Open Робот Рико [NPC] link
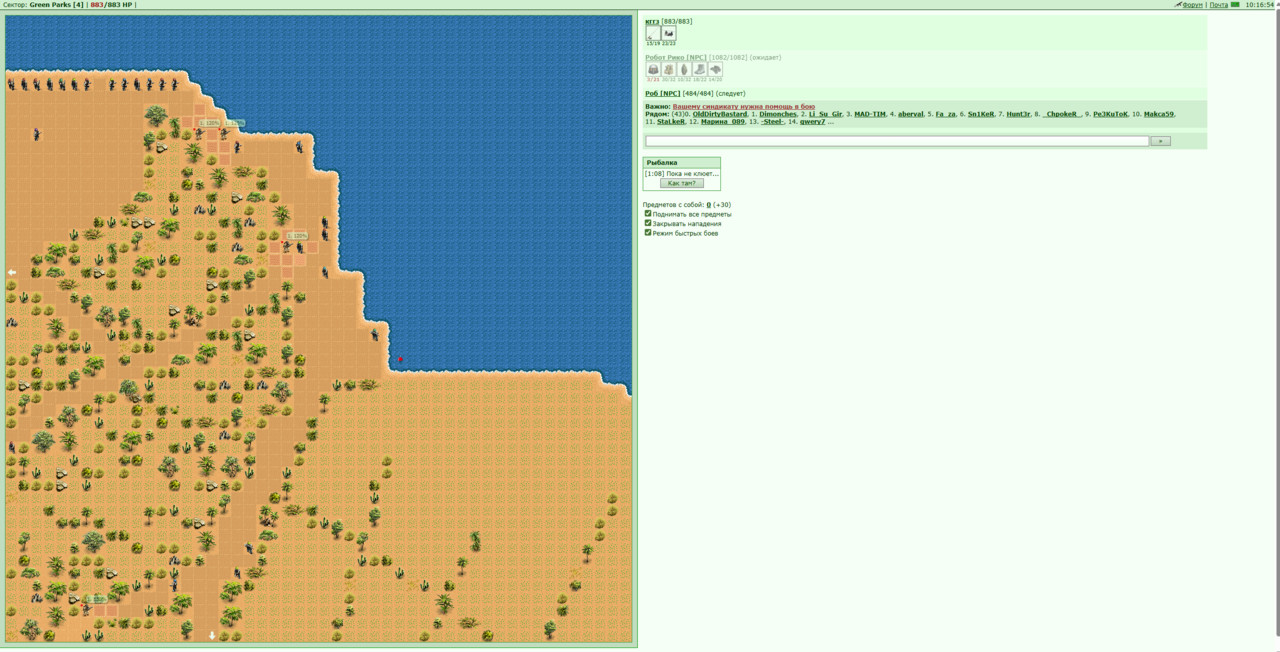Image resolution: width=1280 pixels, height=652 pixels. tap(676, 57)
